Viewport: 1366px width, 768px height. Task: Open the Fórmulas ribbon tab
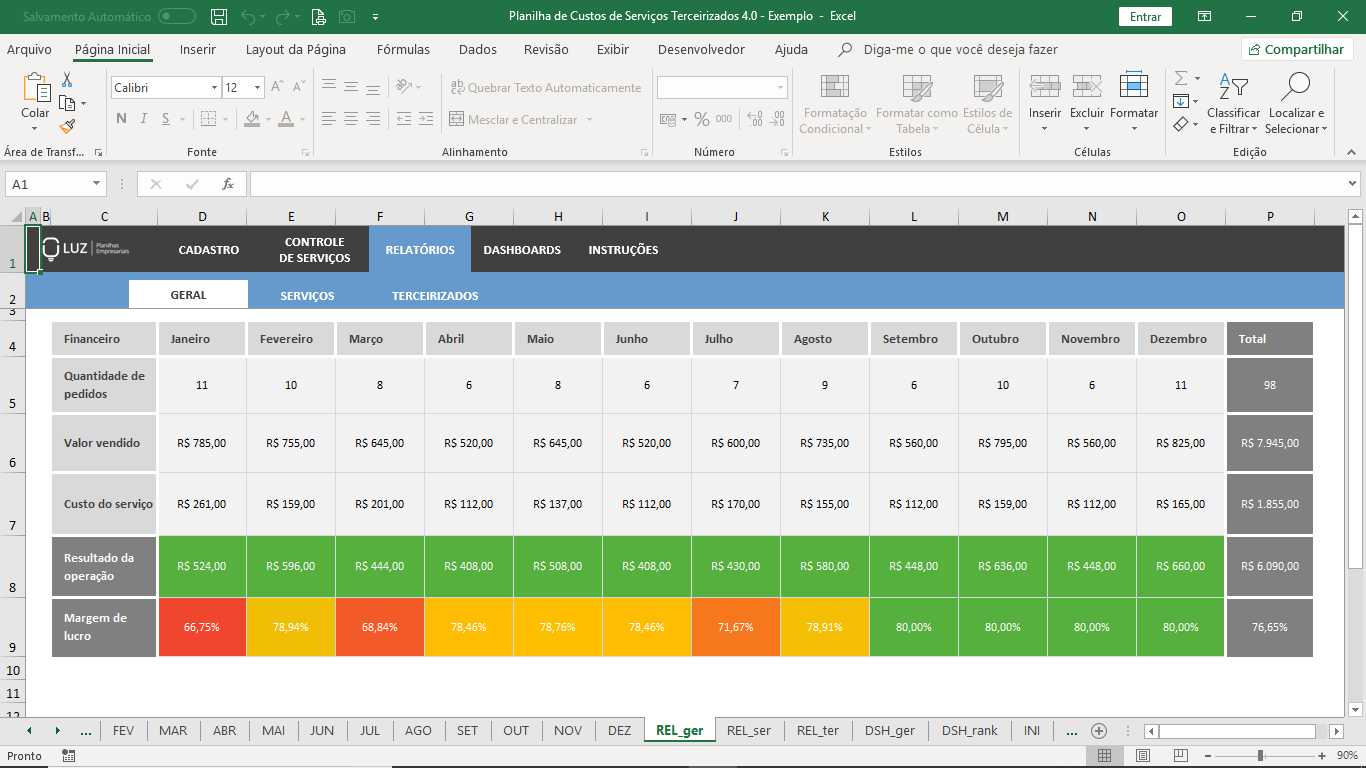pos(403,49)
